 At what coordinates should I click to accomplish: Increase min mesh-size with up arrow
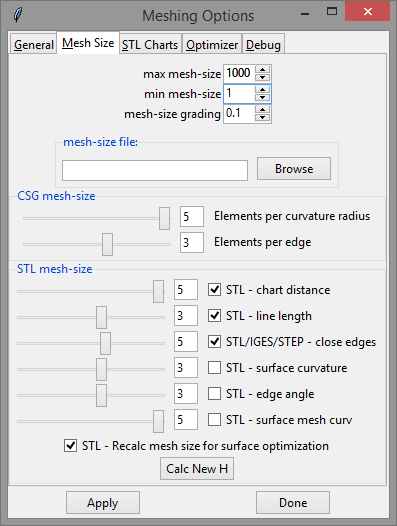coord(262,90)
